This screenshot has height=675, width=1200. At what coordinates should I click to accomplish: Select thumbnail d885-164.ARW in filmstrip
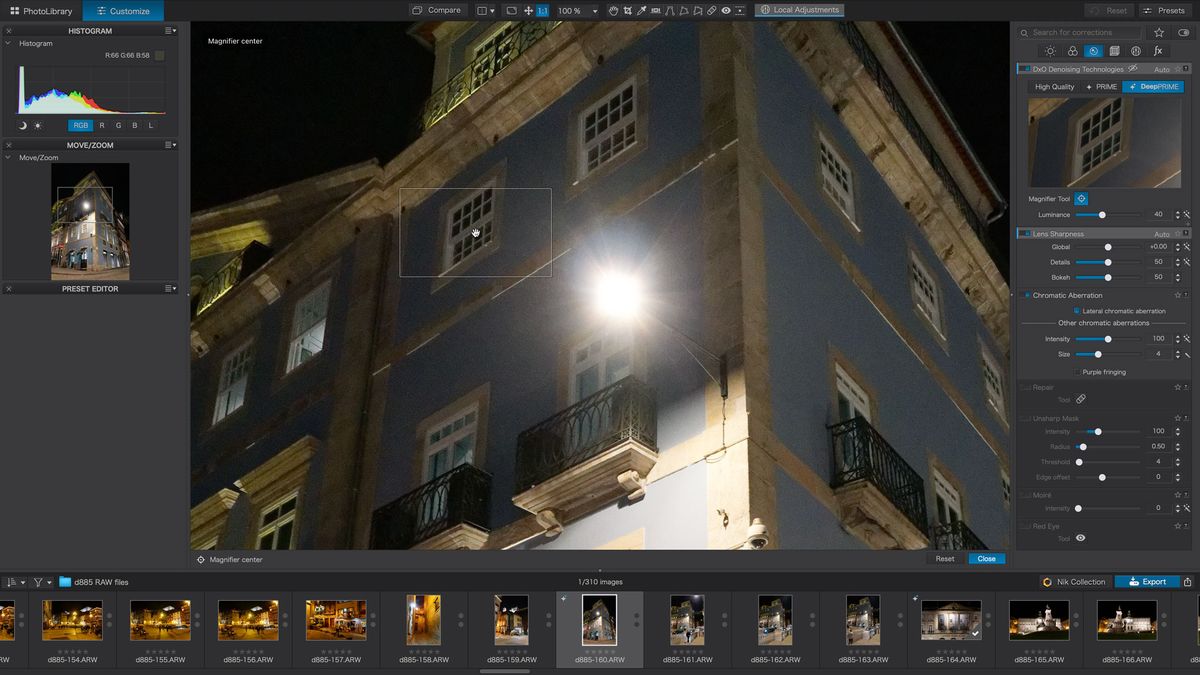[950, 620]
